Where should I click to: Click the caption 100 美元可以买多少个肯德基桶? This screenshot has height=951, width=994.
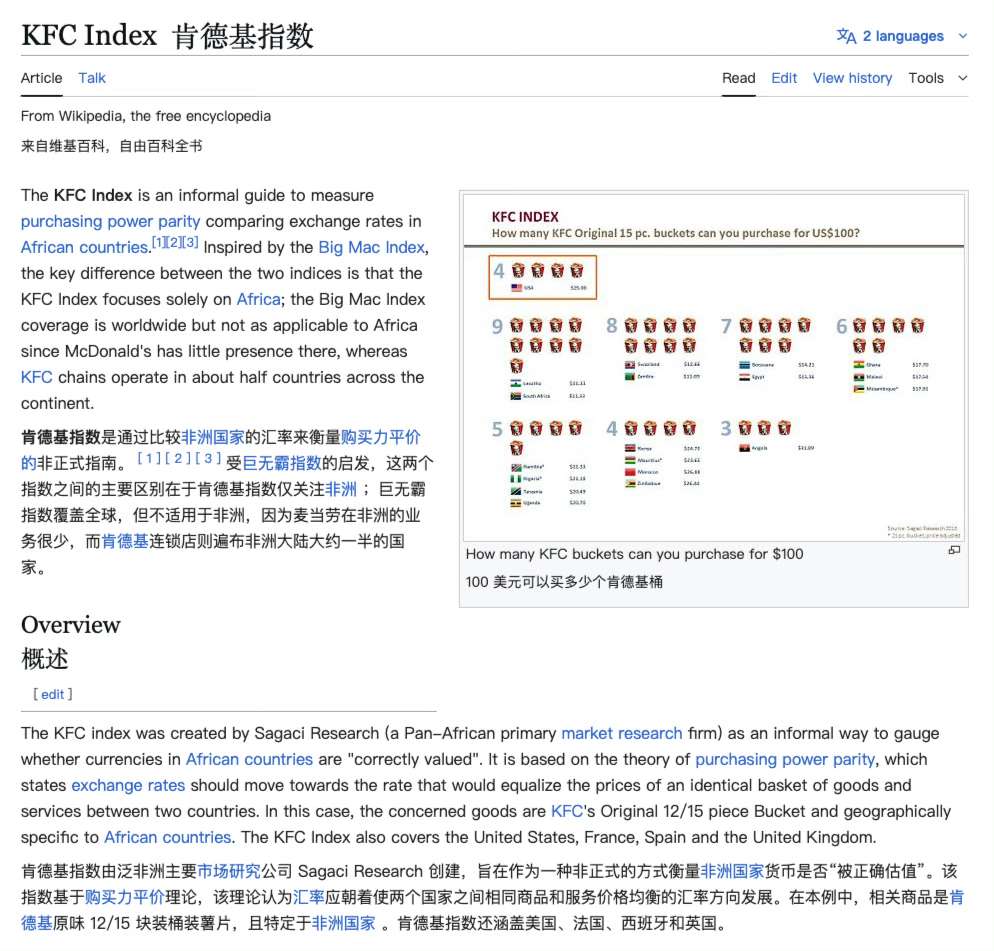[x=564, y=582]
